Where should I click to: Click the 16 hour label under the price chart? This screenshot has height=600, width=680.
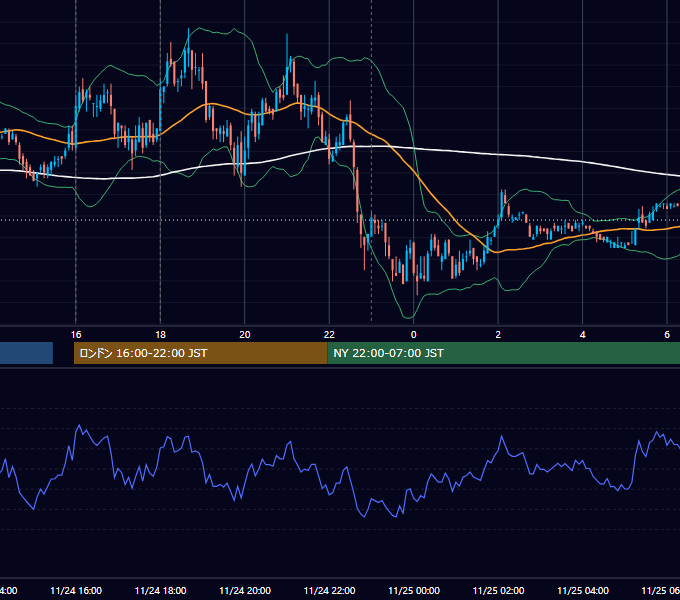[x=76, y=335]
